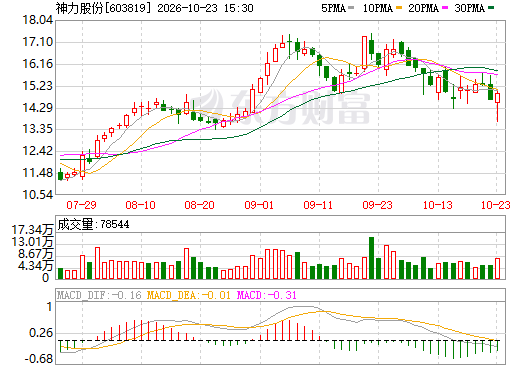Click the 成交量:78544 volume label
Image resolution: width=520 pixels, height=365 pixels.
point(93,224)
